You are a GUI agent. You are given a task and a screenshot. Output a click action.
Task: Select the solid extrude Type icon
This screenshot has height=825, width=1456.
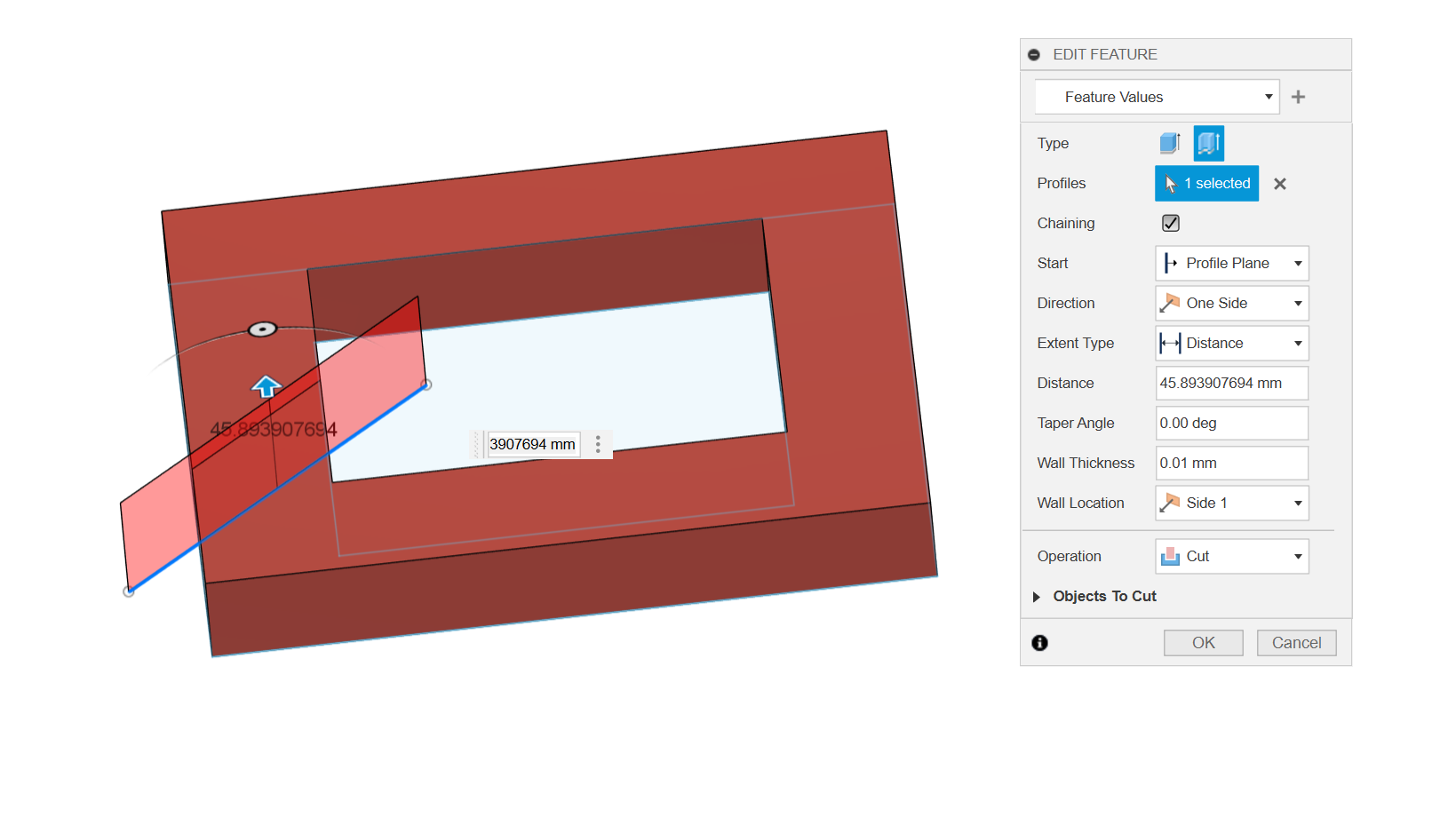click(x=1168, y=142)
